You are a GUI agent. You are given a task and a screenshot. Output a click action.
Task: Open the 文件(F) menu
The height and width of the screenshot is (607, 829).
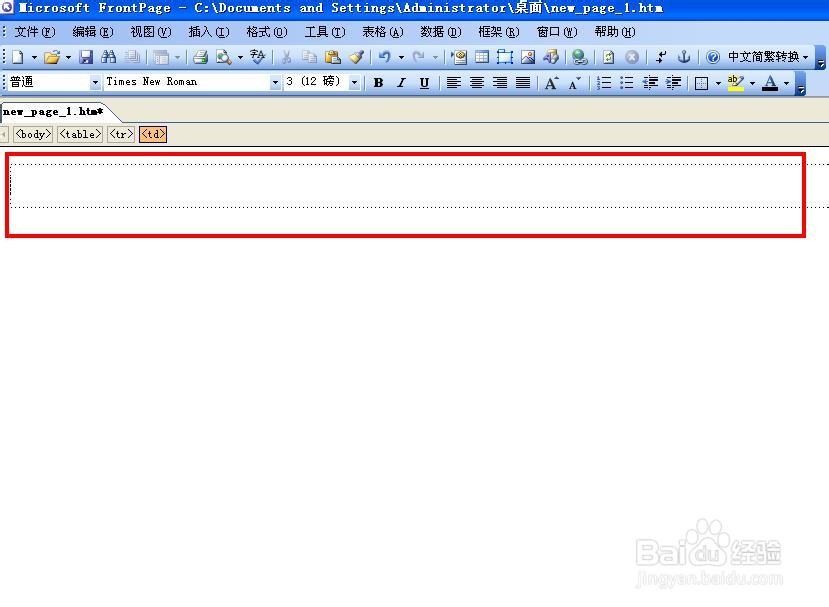click(34, 32)
